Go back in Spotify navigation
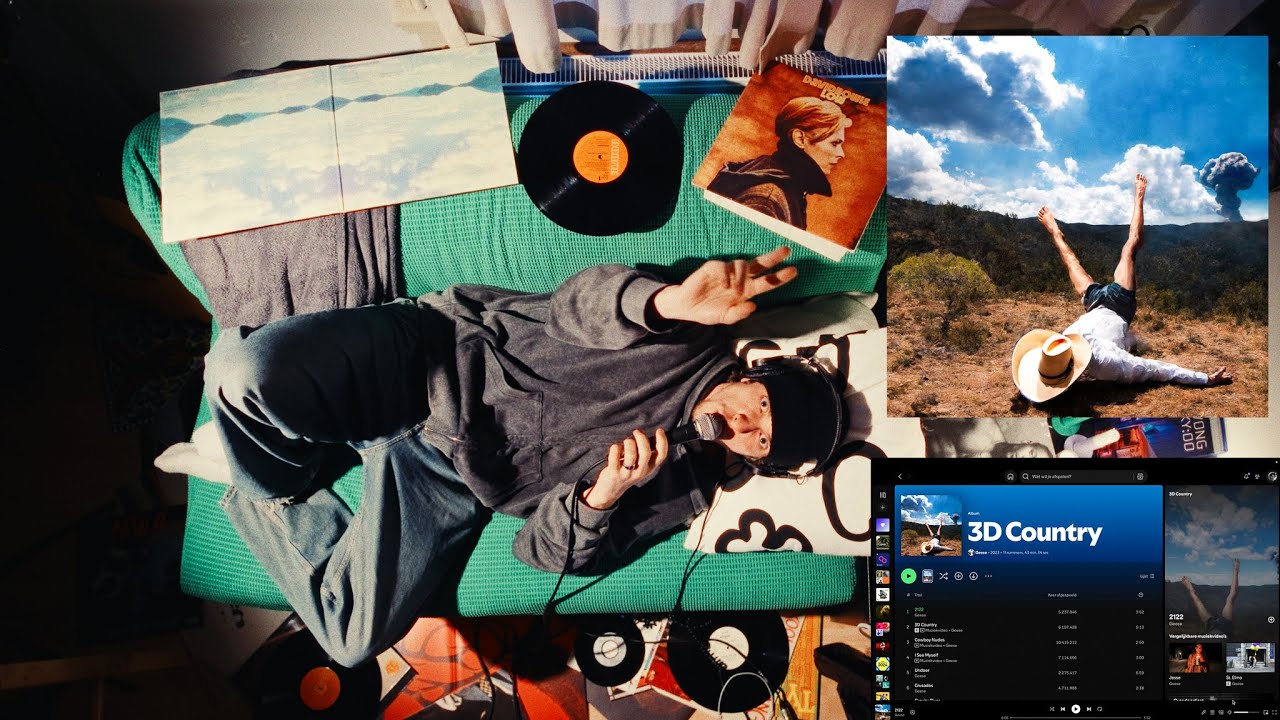The image size is (1280, 720). point(900,476)
